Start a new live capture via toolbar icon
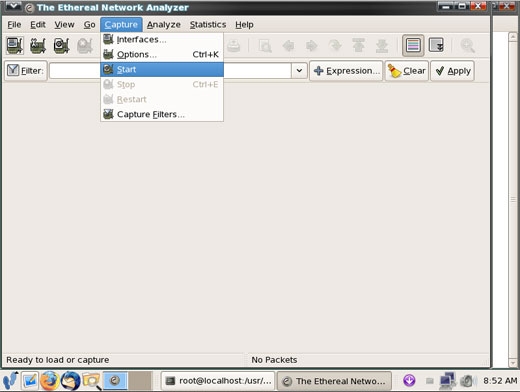This screenshot has width=520, height=392. (61, 45)
